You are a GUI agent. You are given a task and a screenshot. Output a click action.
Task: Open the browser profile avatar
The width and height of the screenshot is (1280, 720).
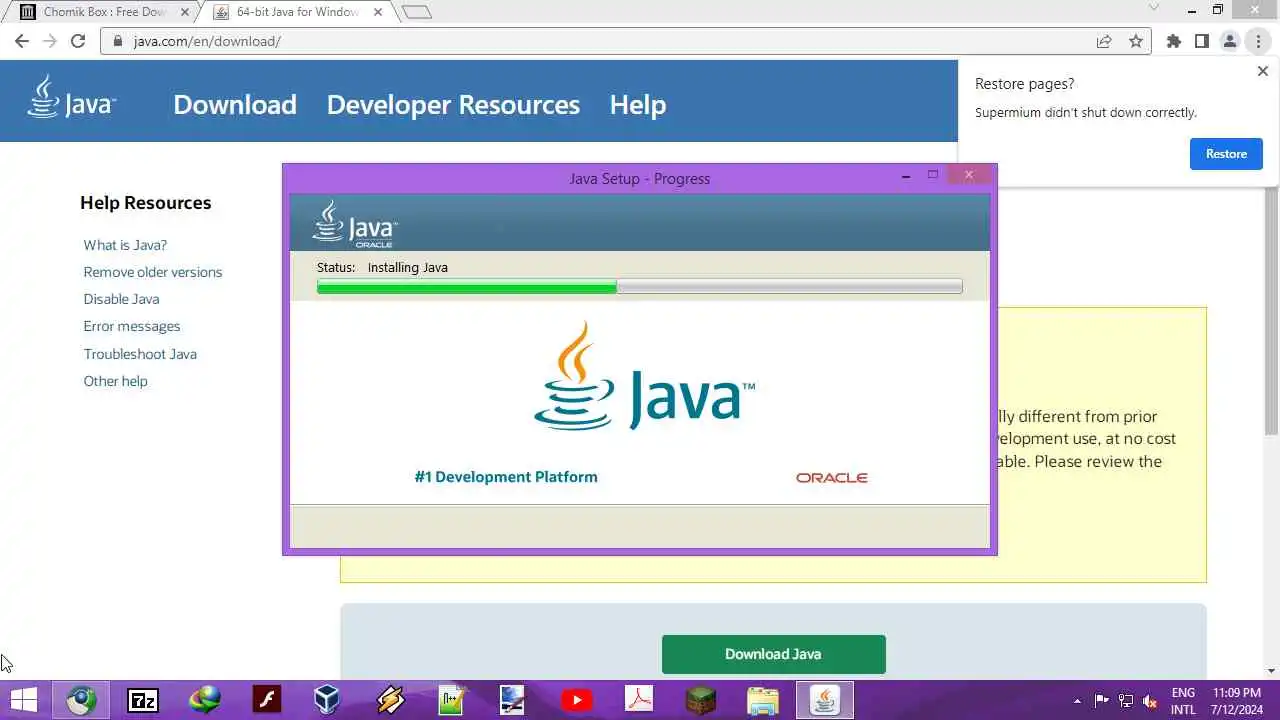coord(1230,41)
